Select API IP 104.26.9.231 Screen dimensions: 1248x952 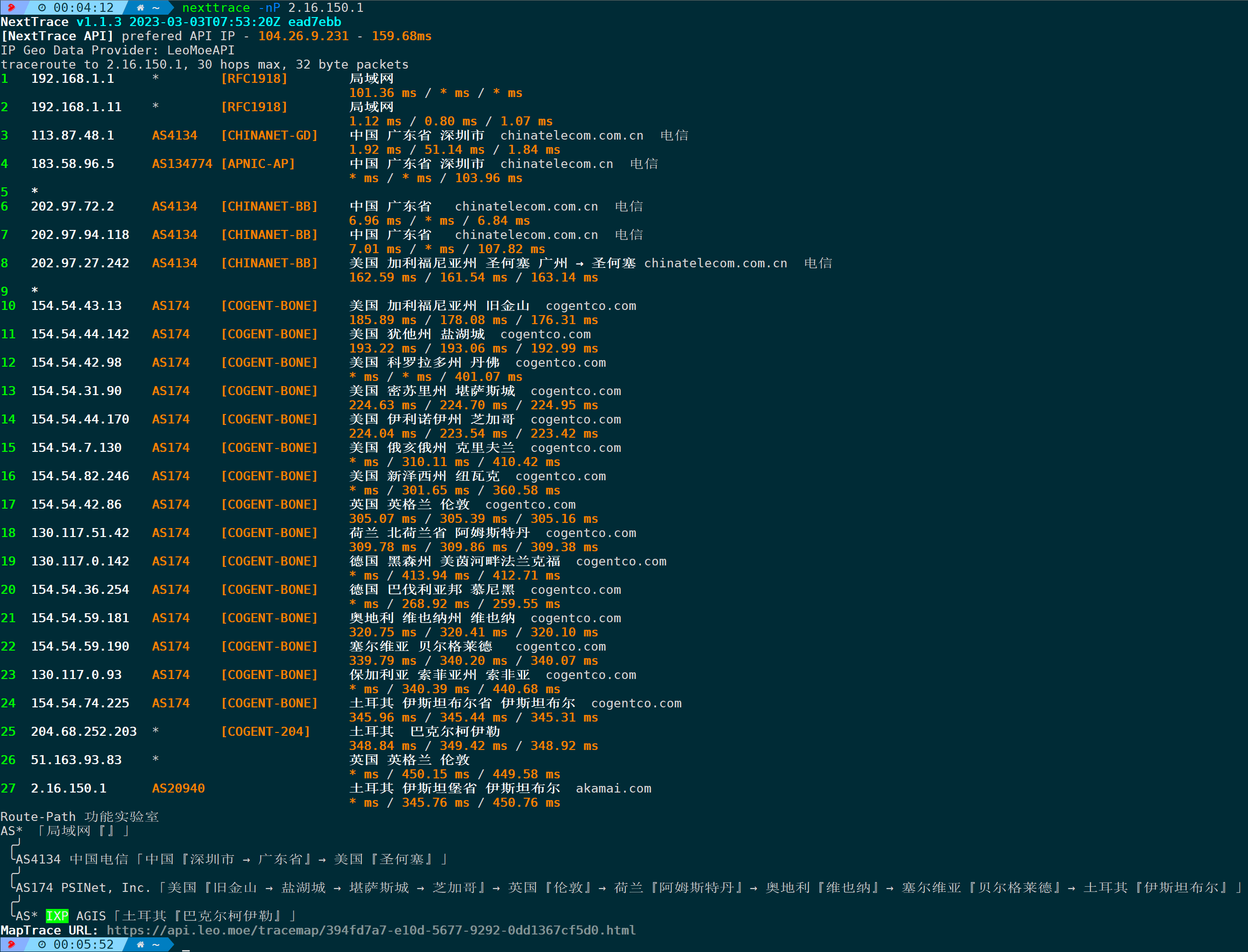[303, 35]
